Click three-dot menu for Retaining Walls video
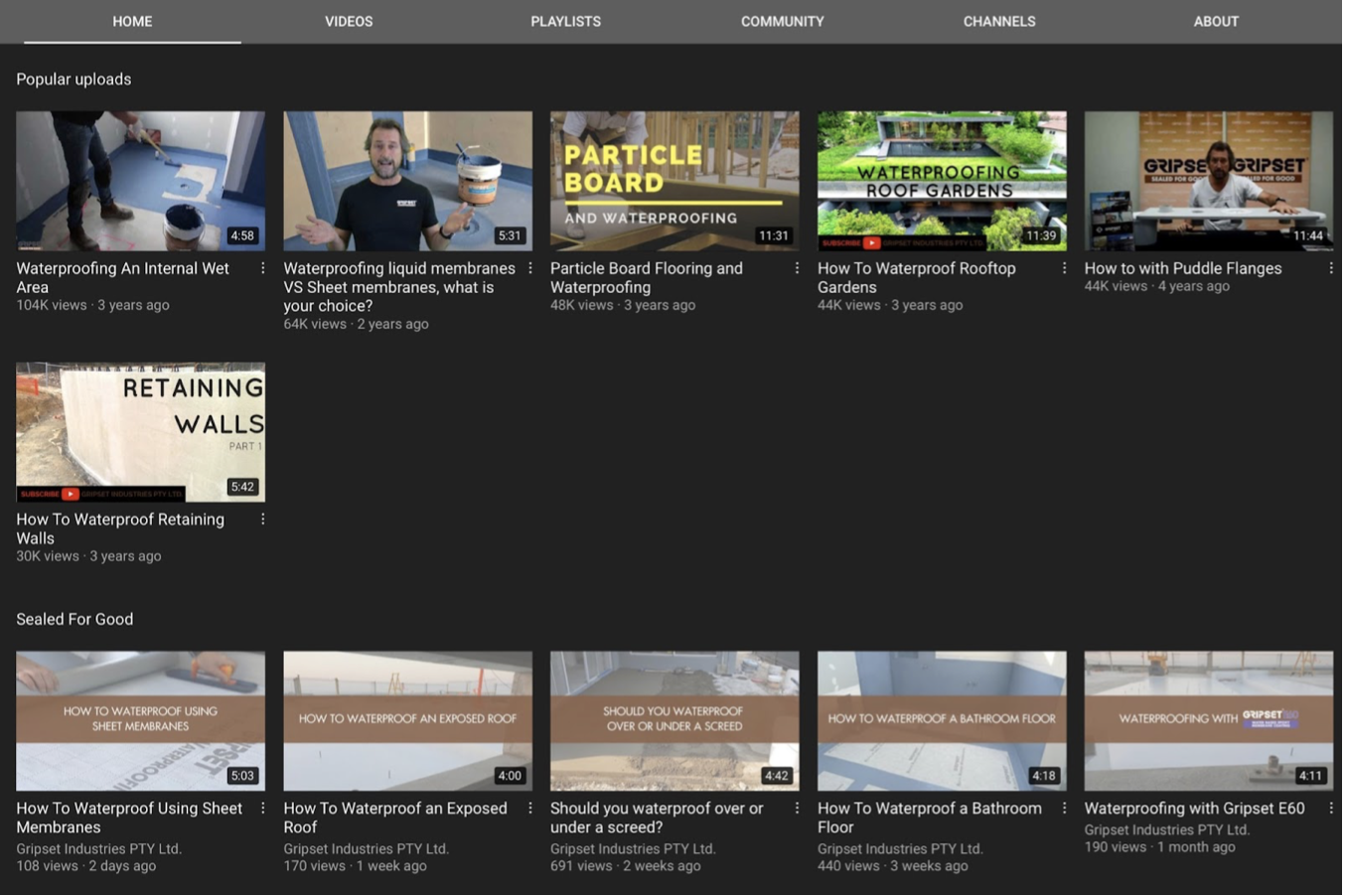Image resolution: width=1347 pixels, height=896 pixels. click(x=262, y=520)
